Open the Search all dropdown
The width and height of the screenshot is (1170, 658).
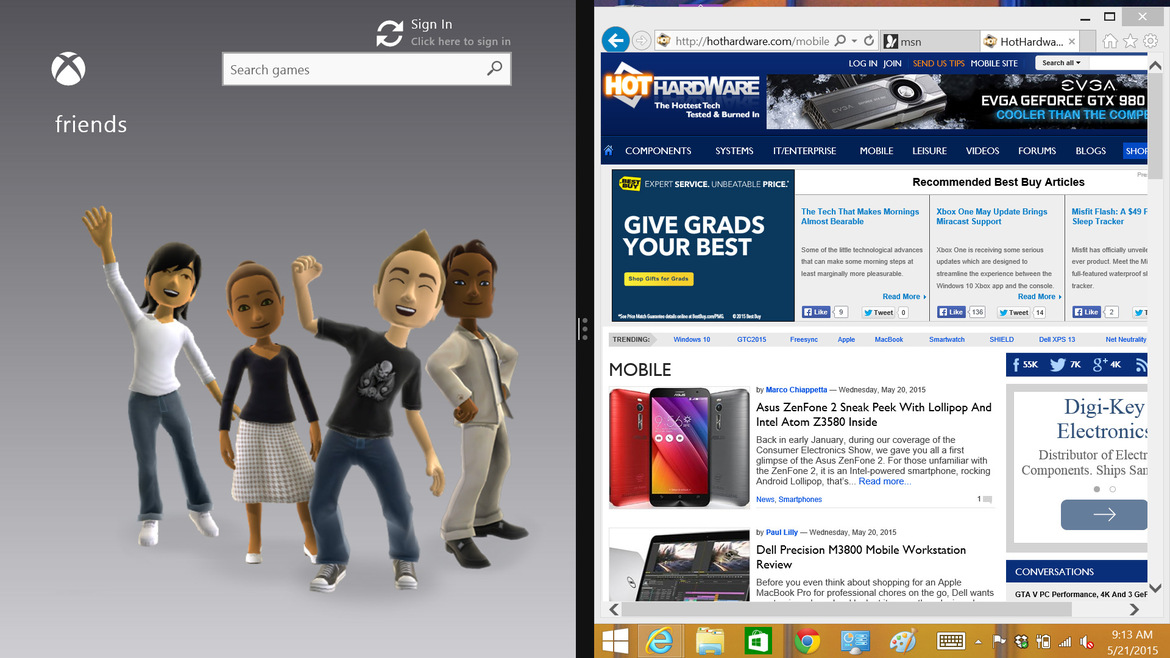(x=1061, y=63)
